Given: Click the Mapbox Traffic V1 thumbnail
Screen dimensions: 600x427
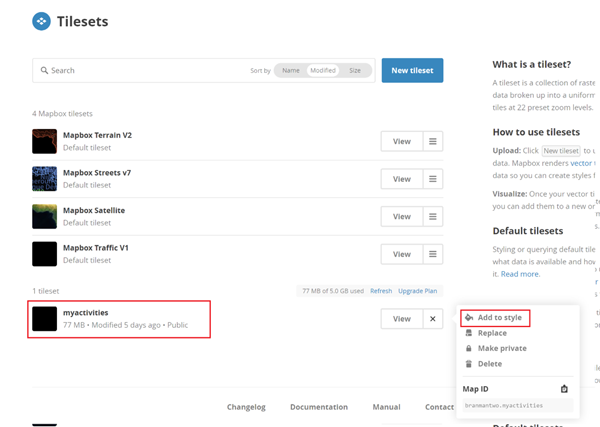Looking at the screenshot, I should pos(44,254).
